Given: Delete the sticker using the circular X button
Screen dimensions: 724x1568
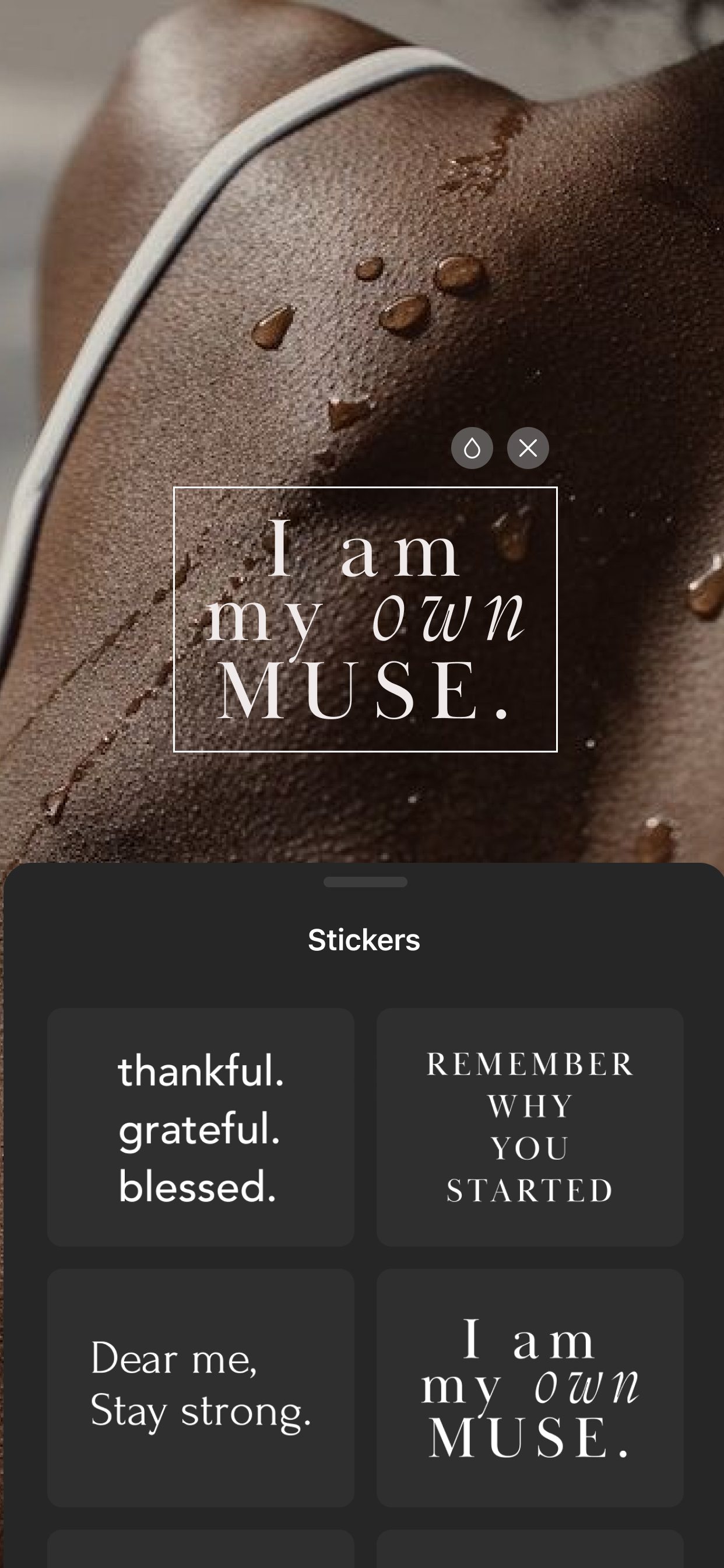Looking at the screenshot, I should click(x=528, y=448).
